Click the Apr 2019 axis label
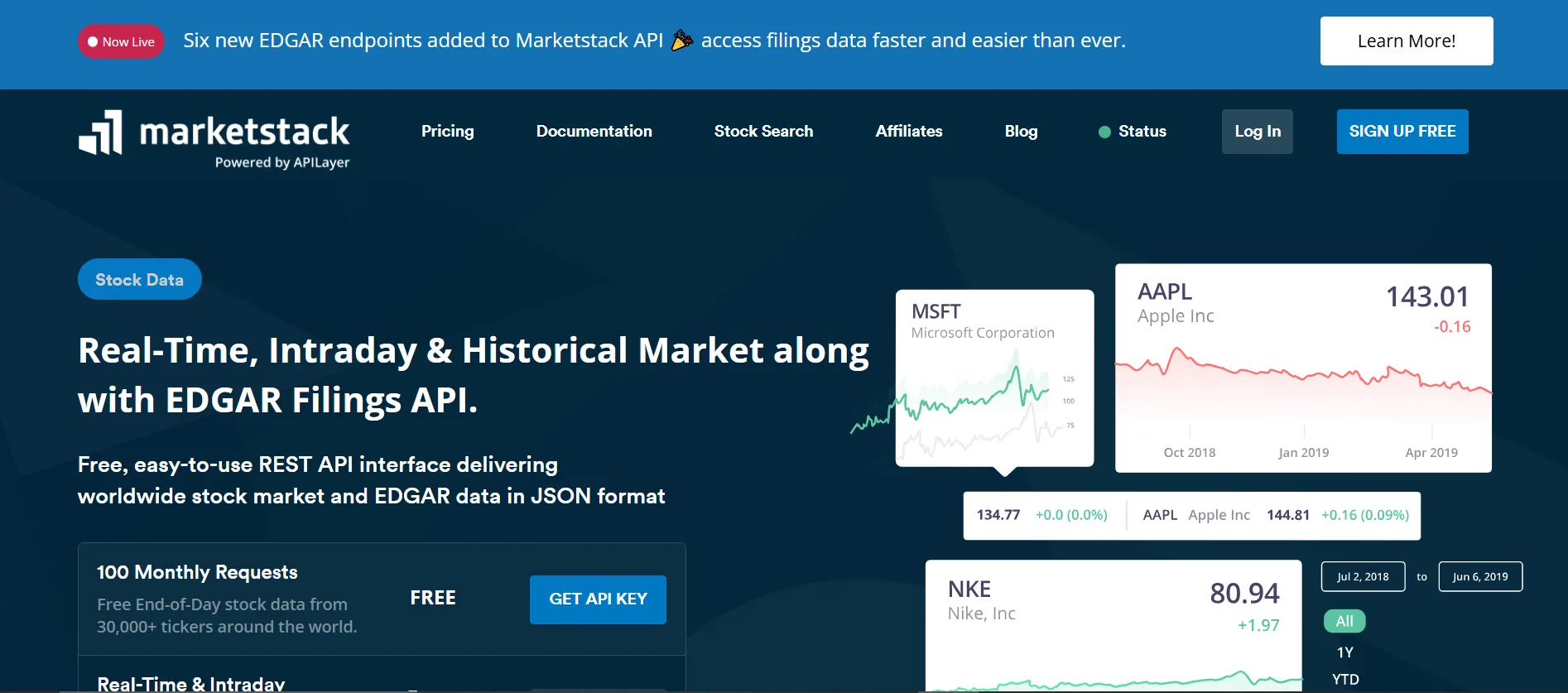 pyautogui.click(x=1431, y=453)
